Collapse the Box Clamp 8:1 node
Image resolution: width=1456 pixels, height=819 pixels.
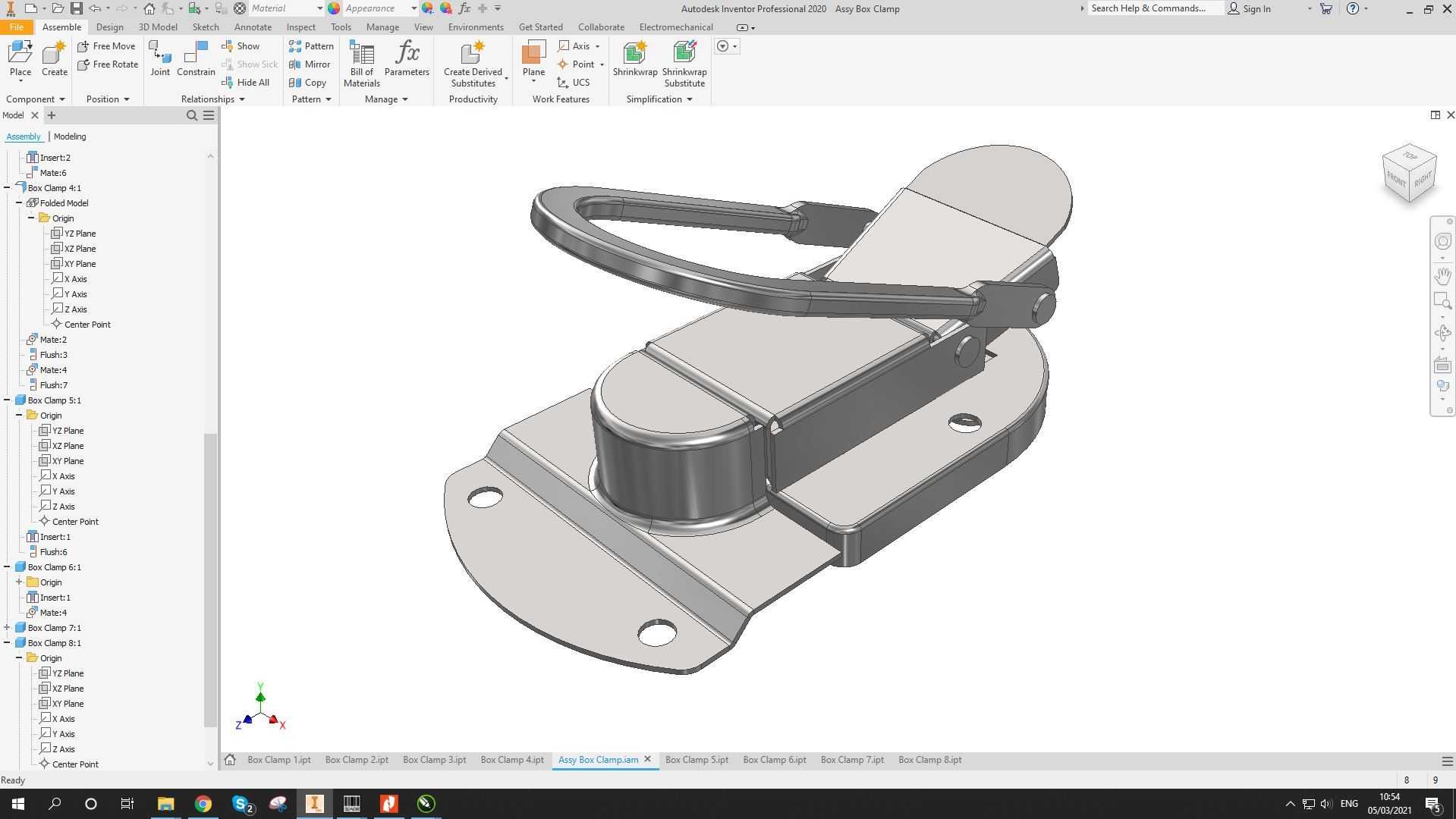(7, 643)
